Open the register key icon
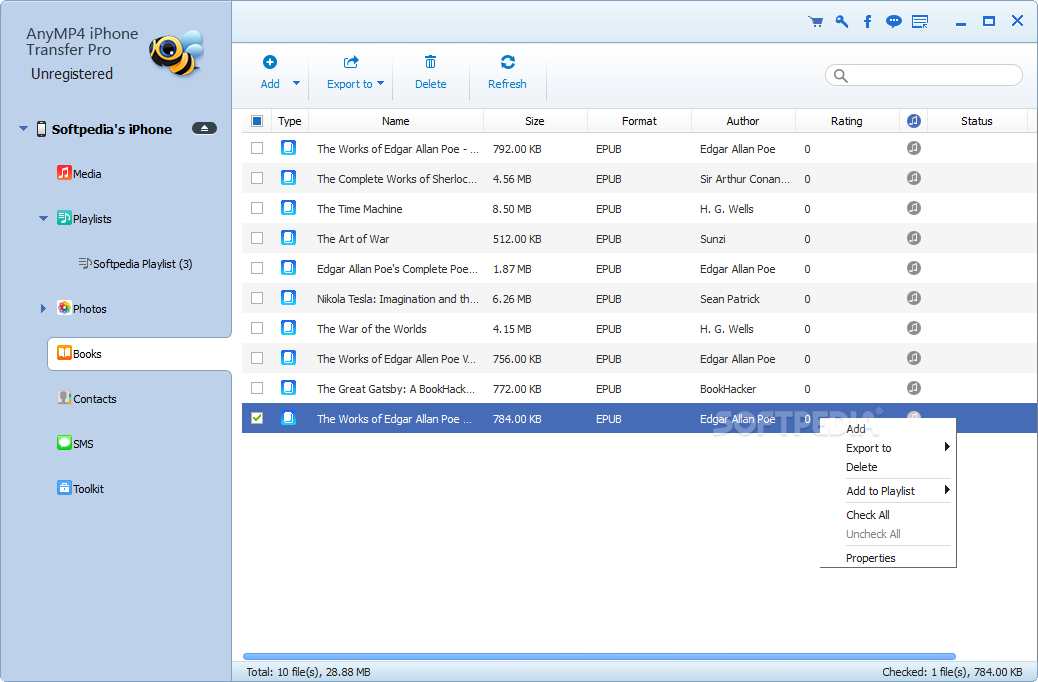The height and width of the screenshot is (682, 1038). pyautogui.click(x=841, y=22)
